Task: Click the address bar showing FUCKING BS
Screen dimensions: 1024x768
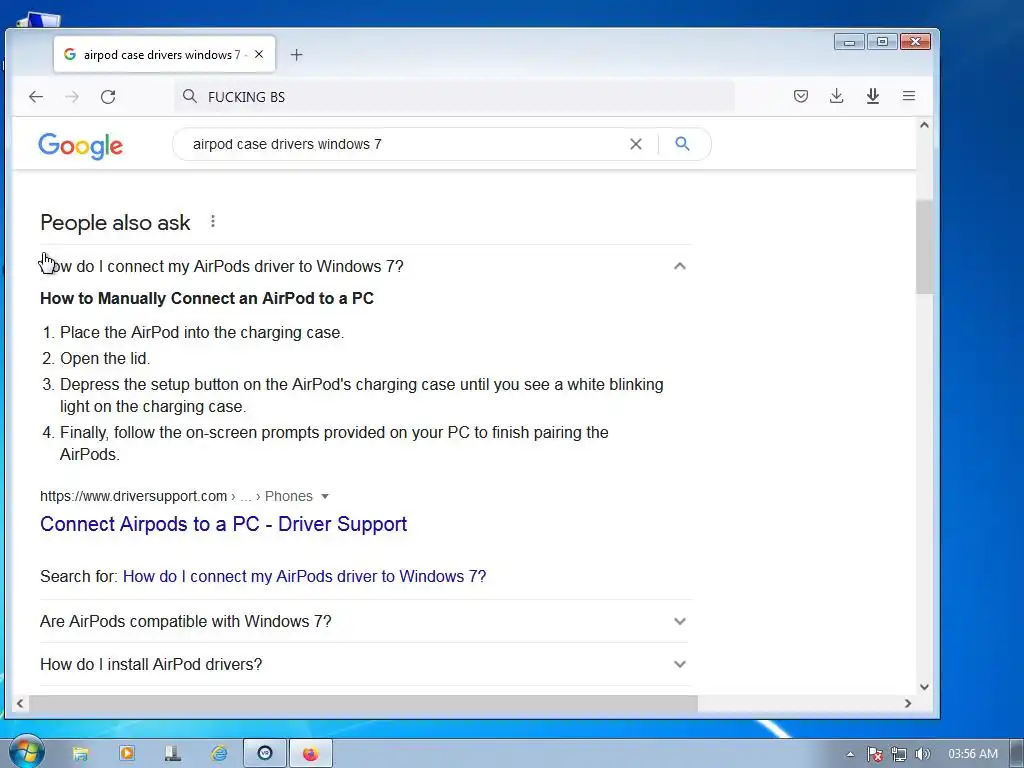Action: (455, 97)
